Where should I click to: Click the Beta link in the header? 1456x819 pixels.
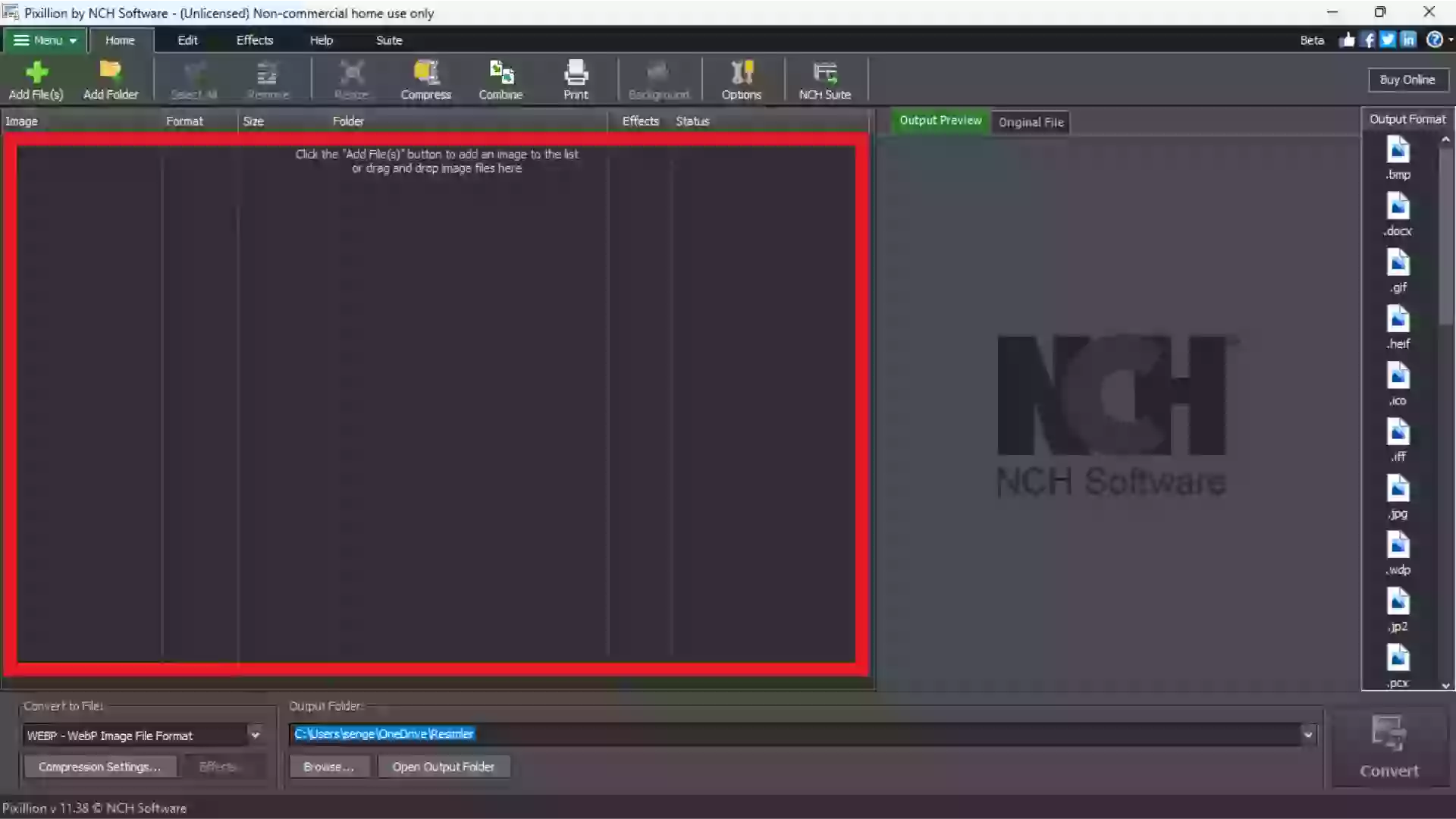coord(1312,40)
